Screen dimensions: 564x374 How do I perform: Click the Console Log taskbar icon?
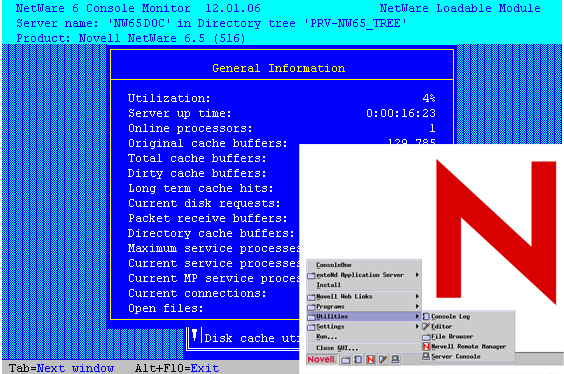click(358, 360)
